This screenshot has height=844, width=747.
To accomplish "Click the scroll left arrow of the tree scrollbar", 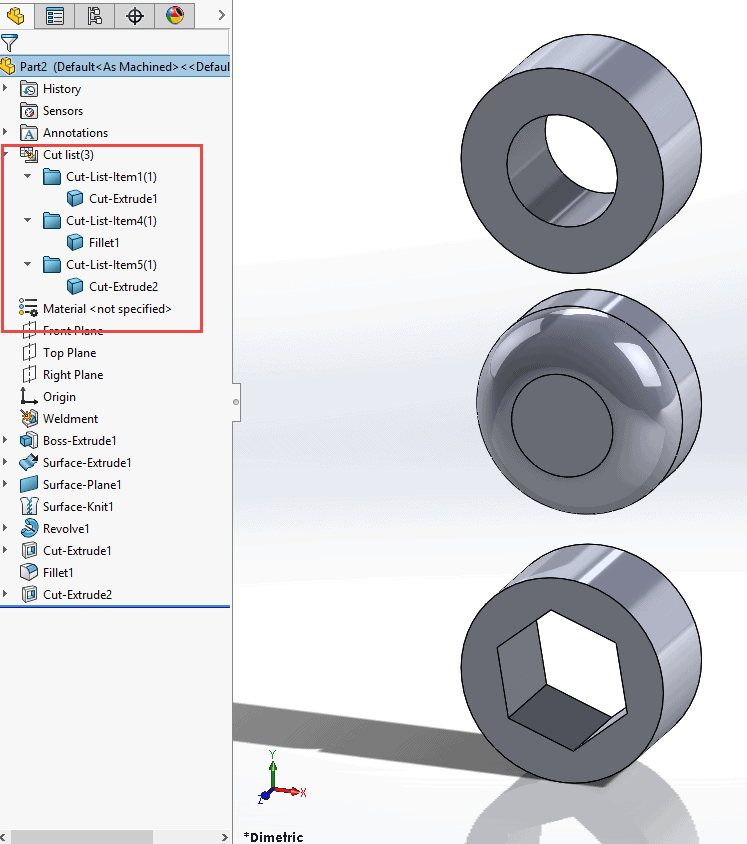I will (4, 837).
